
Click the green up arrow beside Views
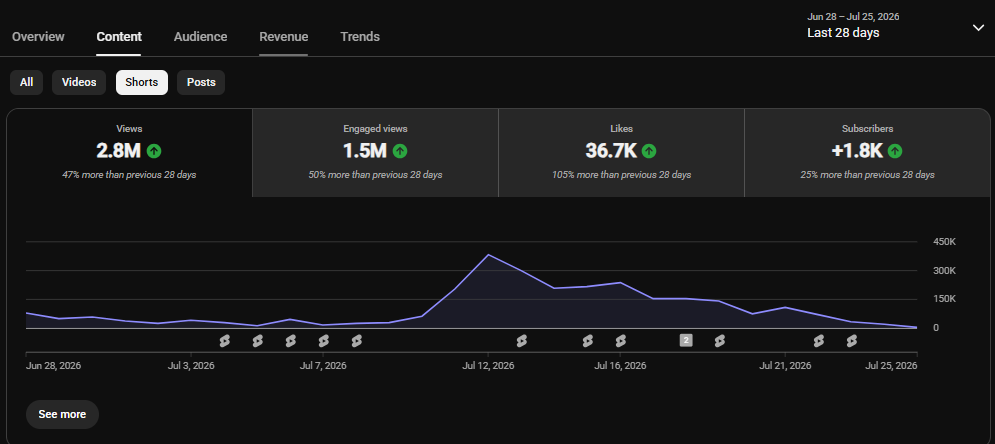[154, 151]
